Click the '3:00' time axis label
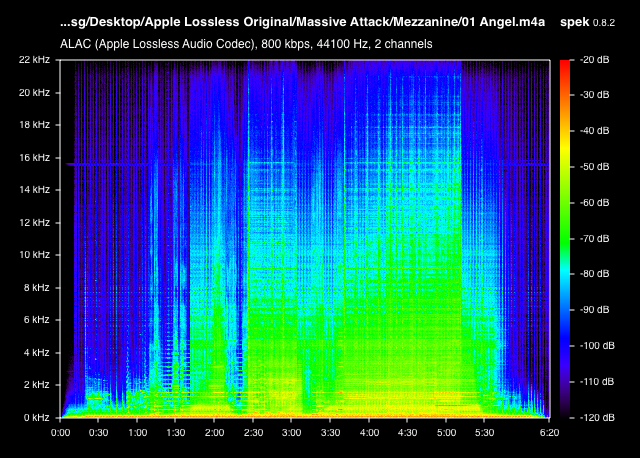Image resolution: width=640 pixels, height=458 pixels. 291,433
